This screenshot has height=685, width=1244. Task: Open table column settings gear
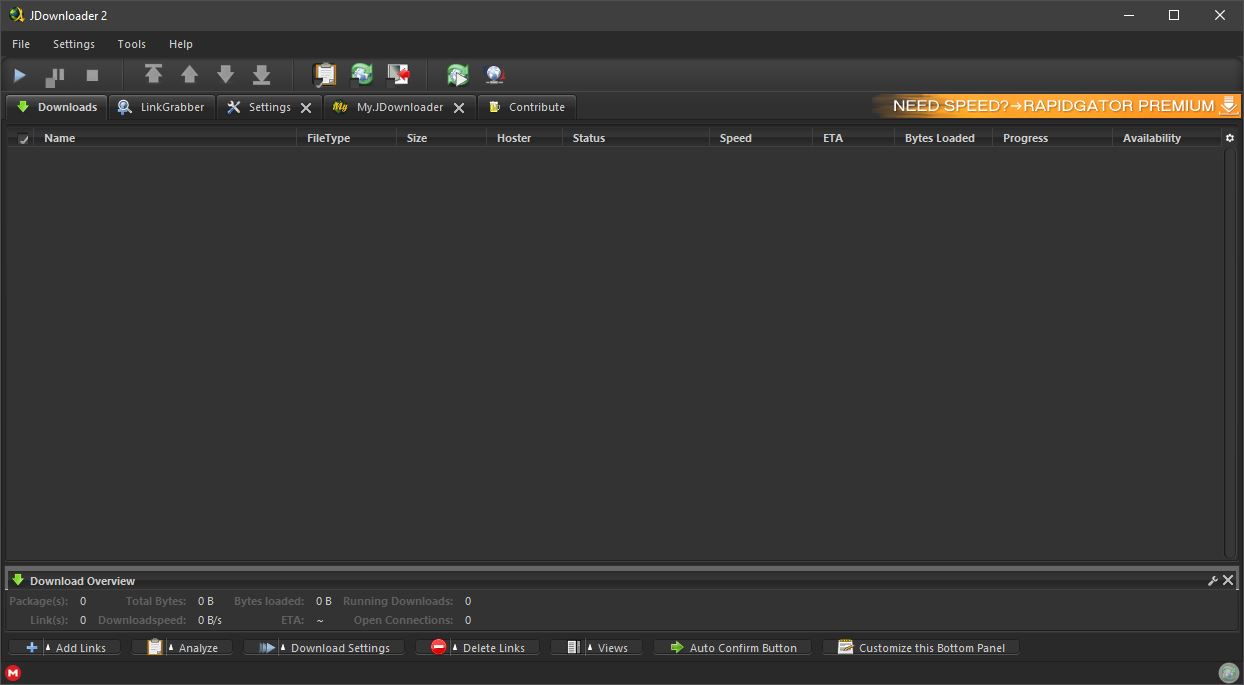coord(1230,138)
